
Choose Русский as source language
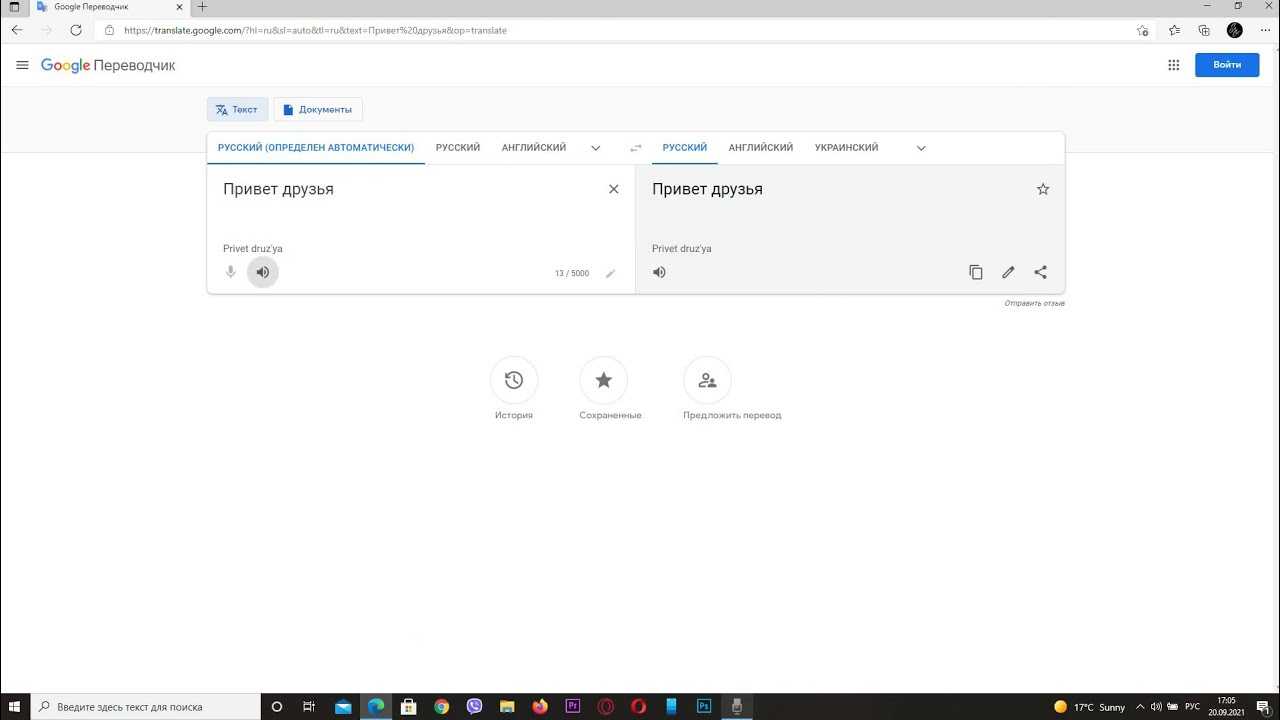pos(458,148)
